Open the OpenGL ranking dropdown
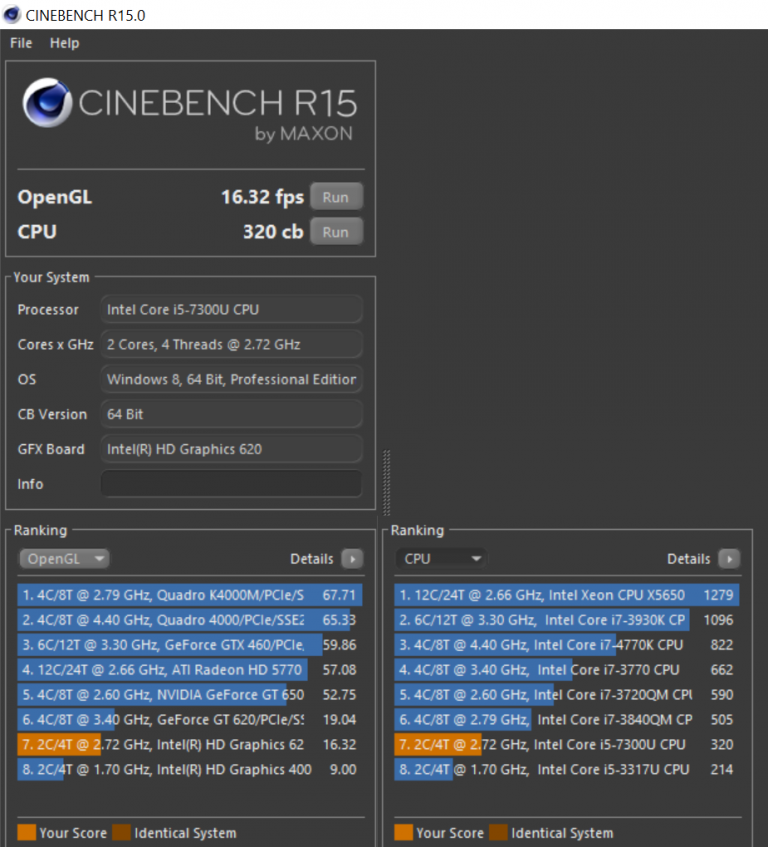 pyautogui.click(x=64, y=559)
